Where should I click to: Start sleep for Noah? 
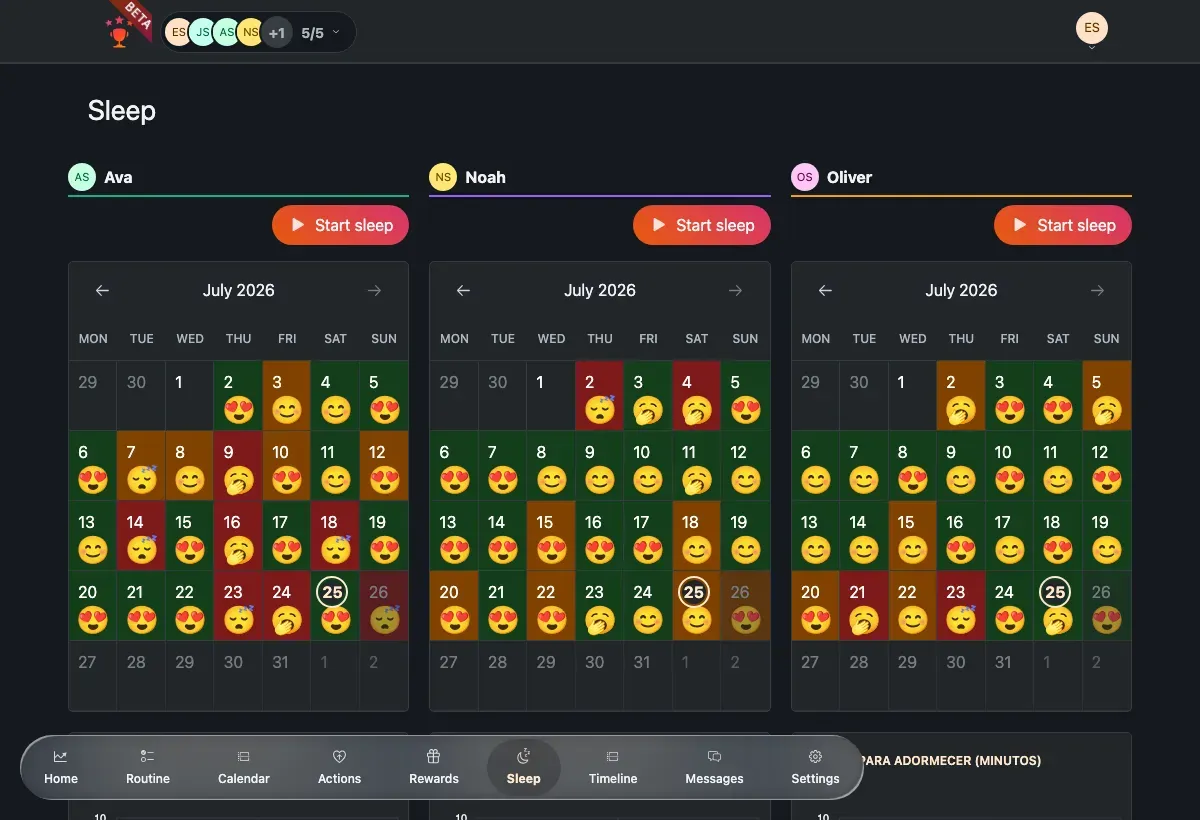[x=702, y=225]
